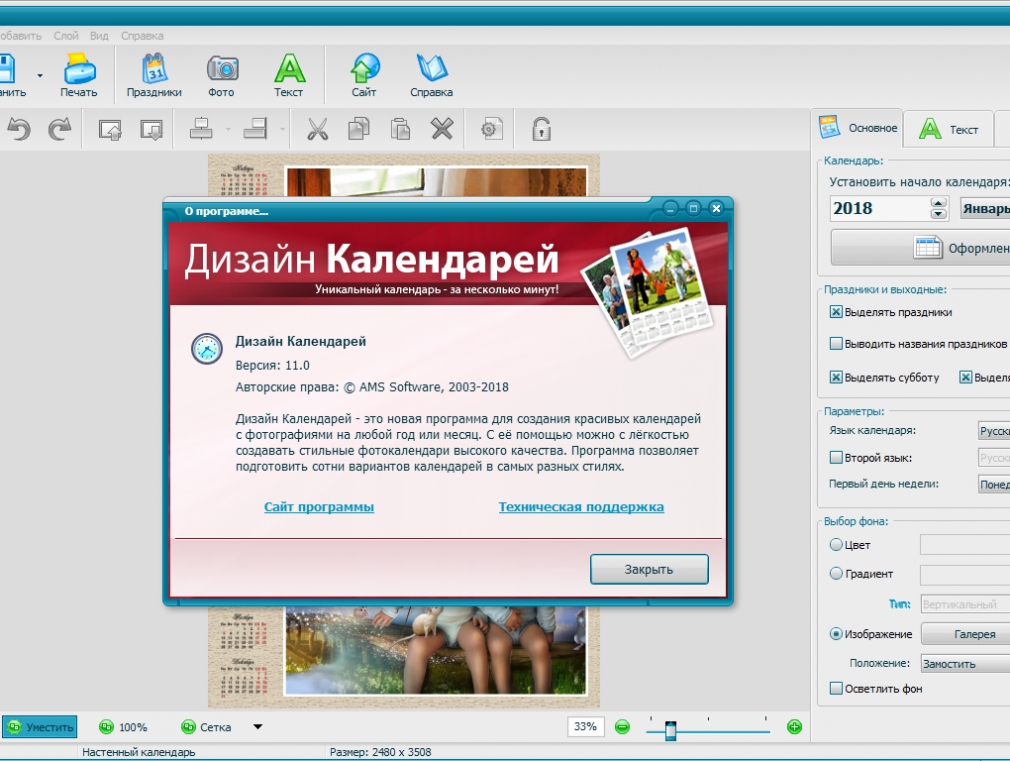Switch to the Основное tab
Screen dimensions: 1010x761
[857, 128]
